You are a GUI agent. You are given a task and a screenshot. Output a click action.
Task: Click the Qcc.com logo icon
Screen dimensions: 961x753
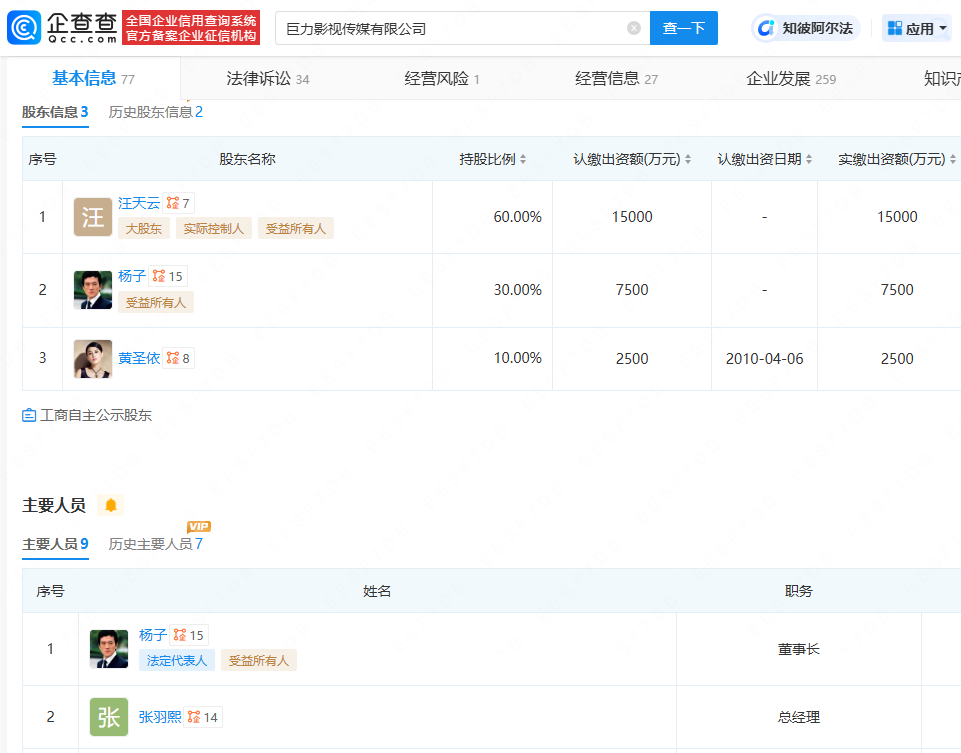click(x=24, y=28)
